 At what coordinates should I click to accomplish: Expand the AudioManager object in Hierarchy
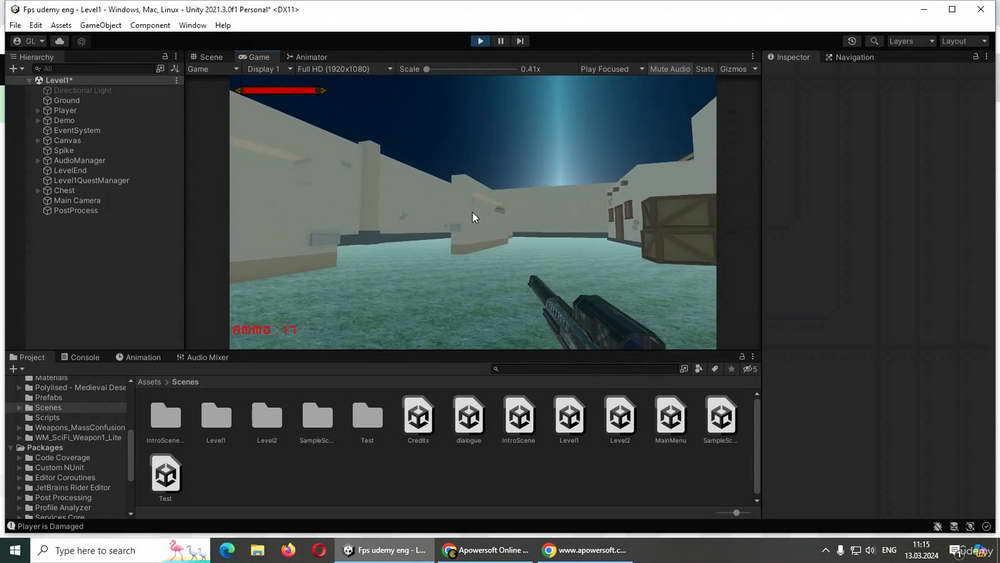[38, 161]
